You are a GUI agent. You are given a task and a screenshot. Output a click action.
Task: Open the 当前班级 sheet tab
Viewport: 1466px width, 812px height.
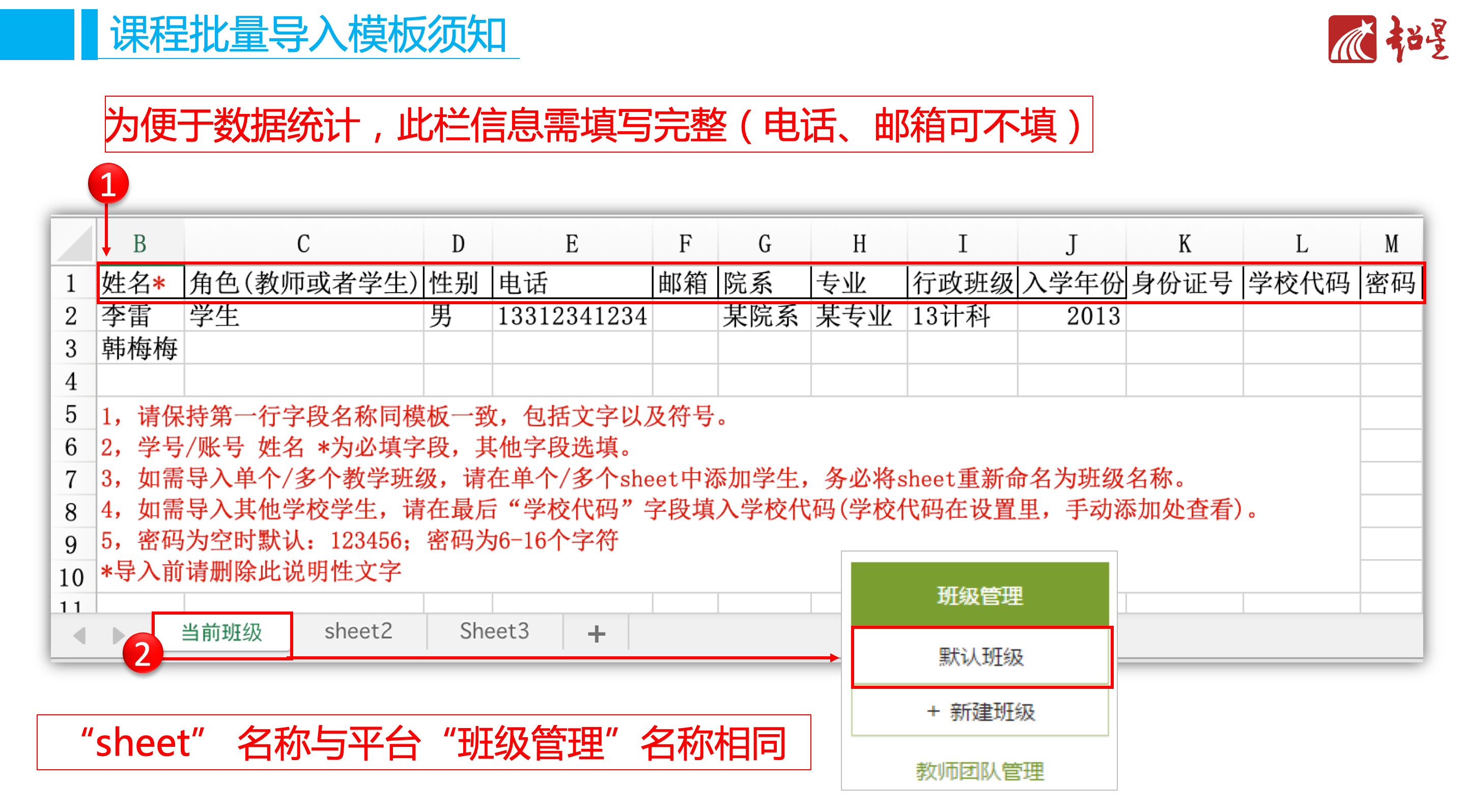click(221, 632)
